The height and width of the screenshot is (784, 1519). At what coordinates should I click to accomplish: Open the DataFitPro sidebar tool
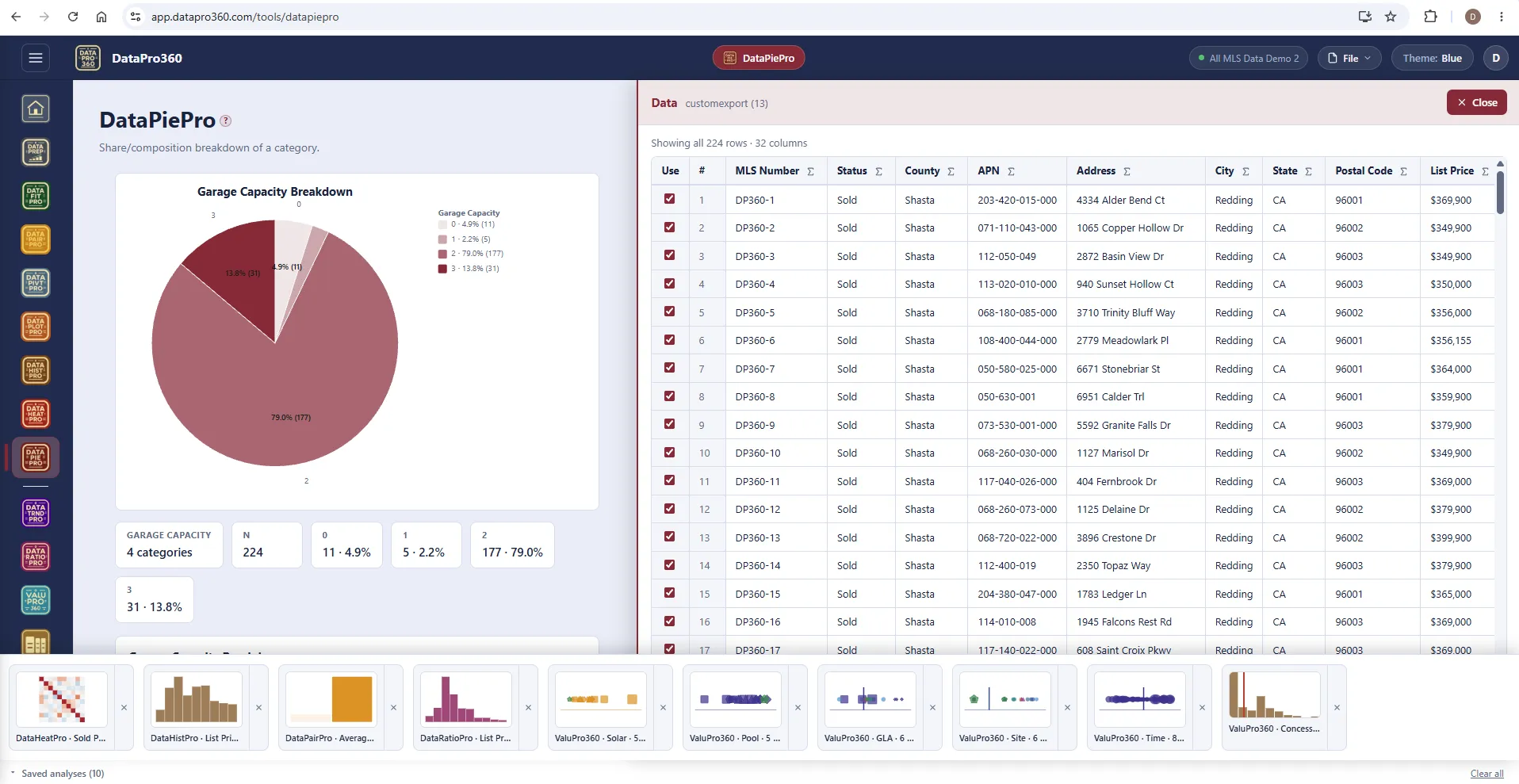click(x=36, y=196)
